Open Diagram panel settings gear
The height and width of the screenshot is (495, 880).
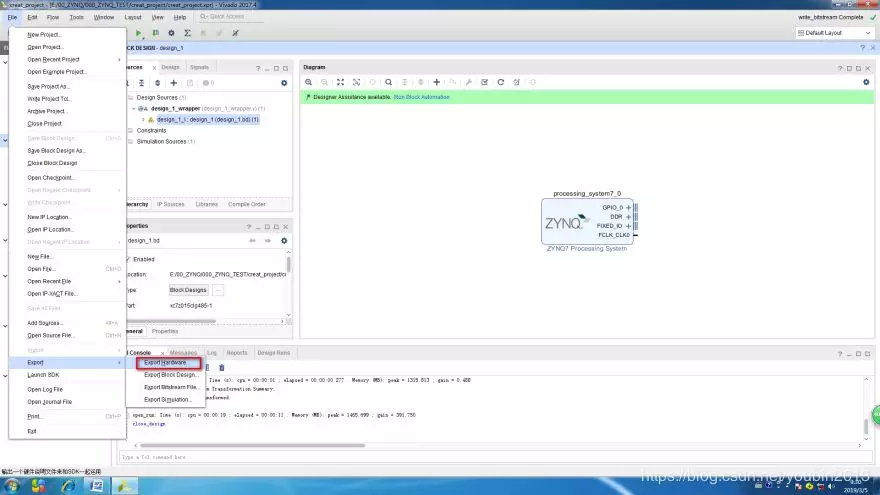click(866, 82)
